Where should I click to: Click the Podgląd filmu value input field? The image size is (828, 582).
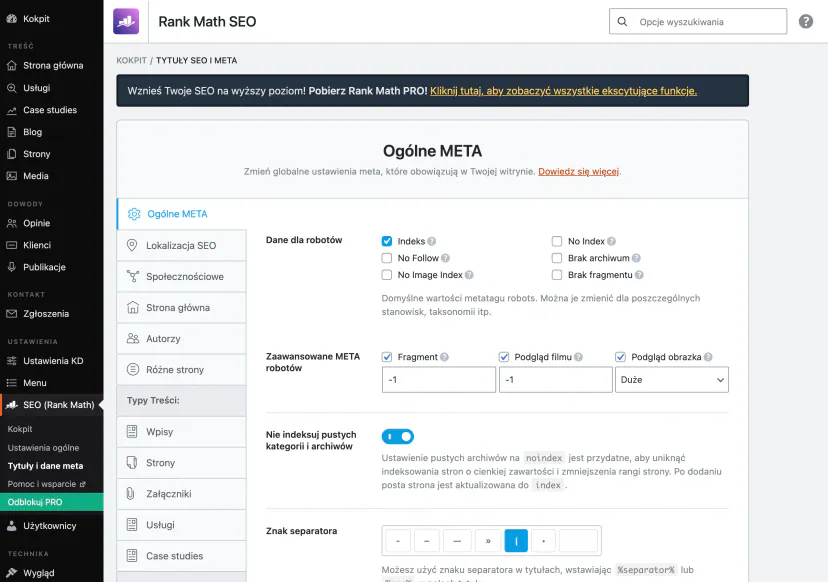(556, 380)
